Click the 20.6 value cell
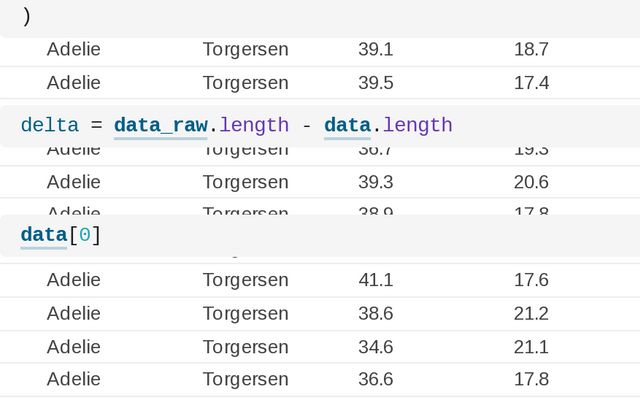640x400 pixels. tap(531, 182)
